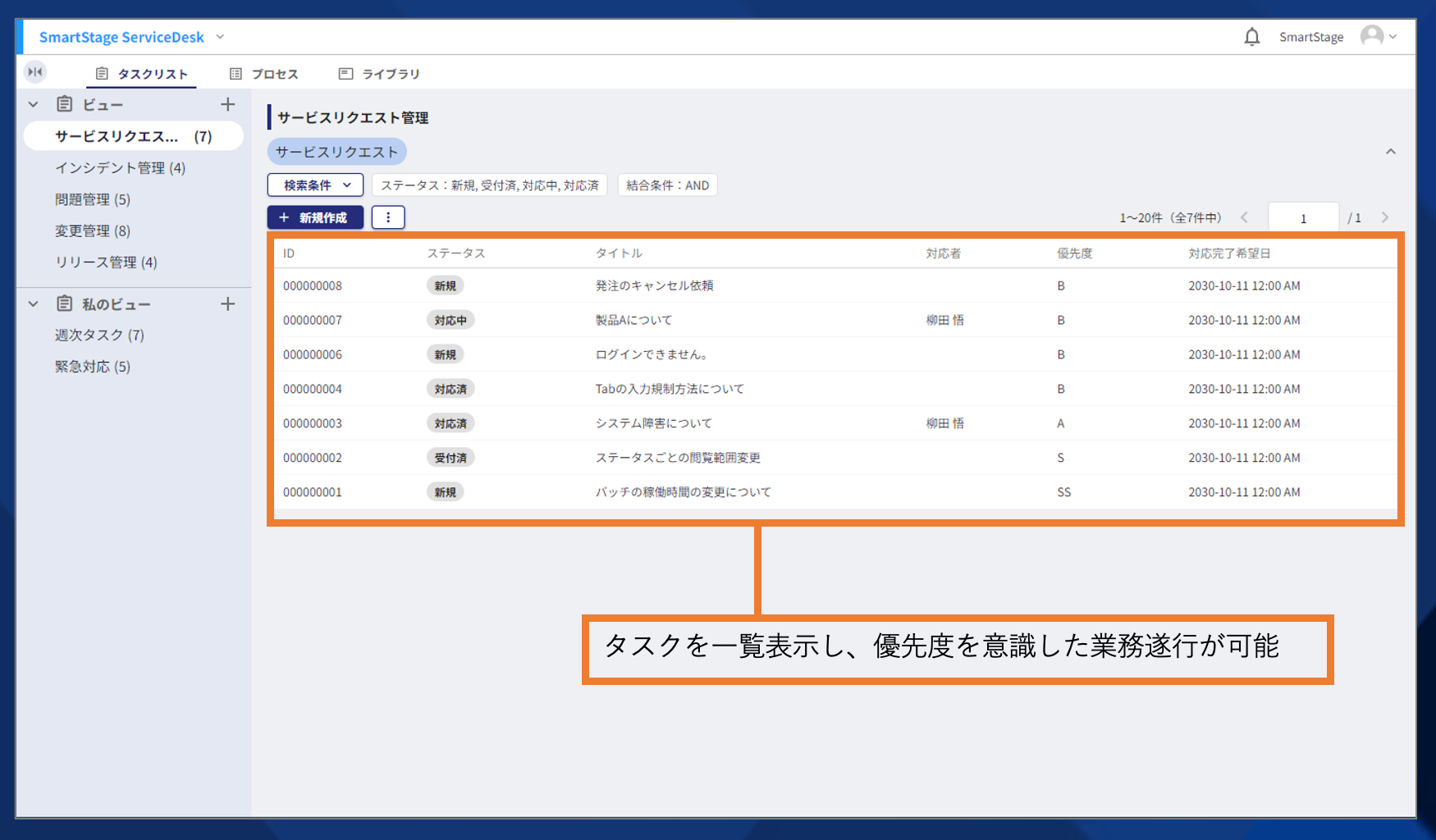The height and width of the screenshot is (840, 1436).
Task: Open the three-dots more options button
Action: (x=388, y=217)
